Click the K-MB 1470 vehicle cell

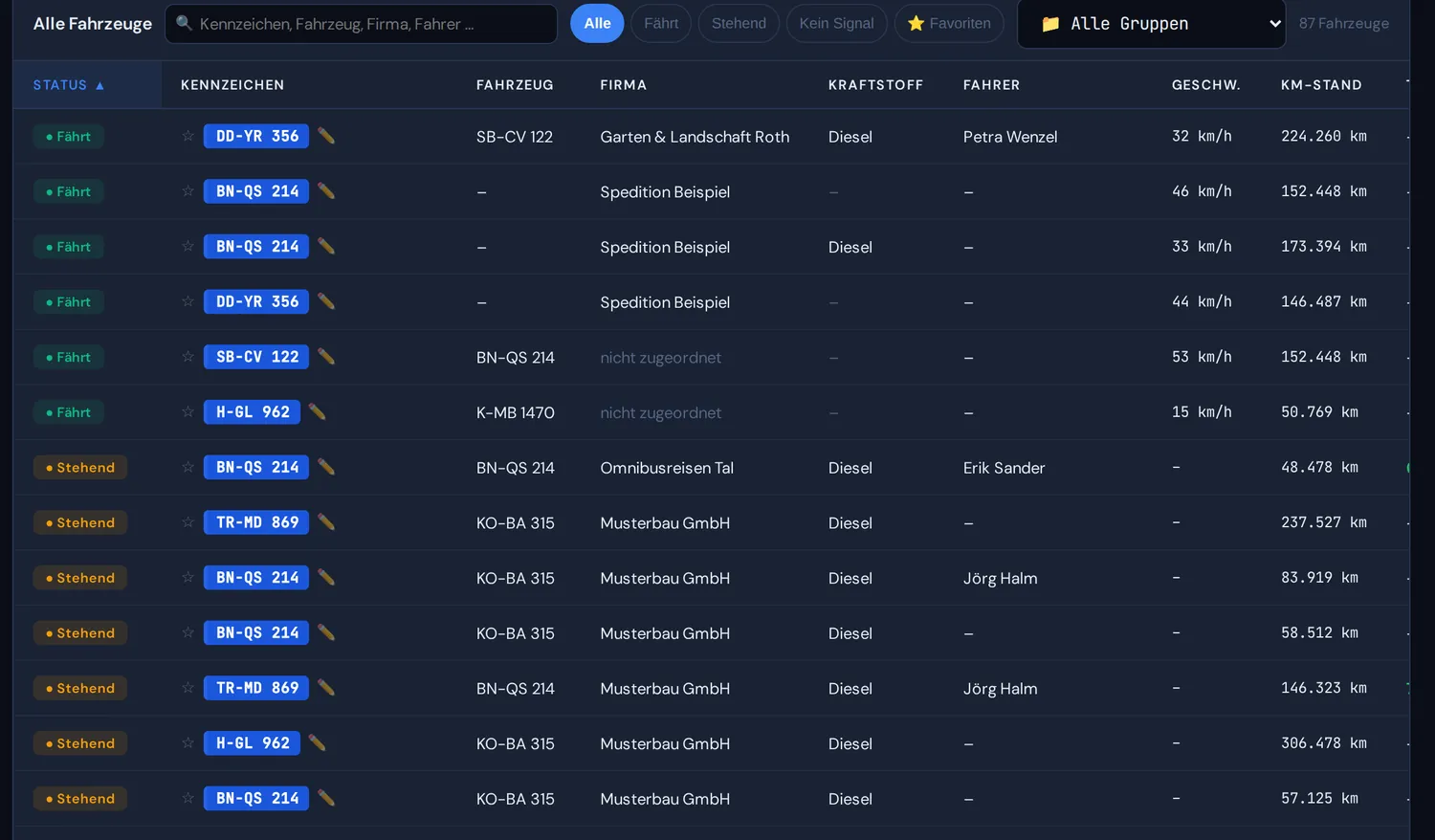tap(516, 412)
